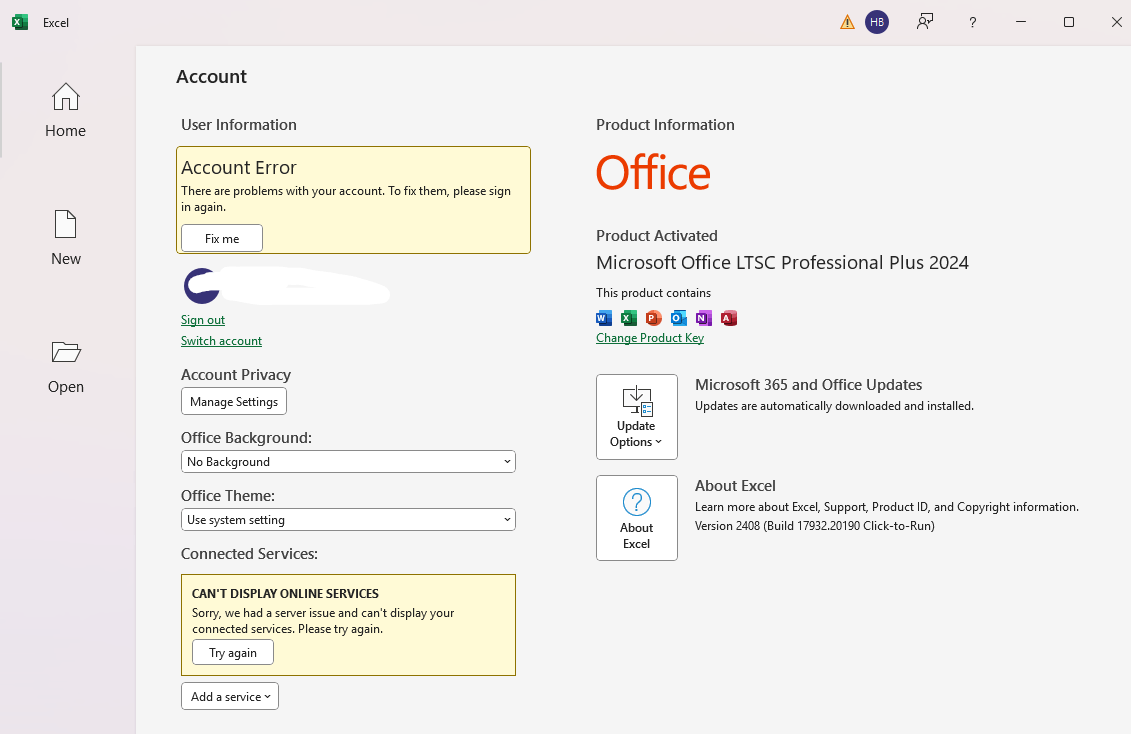
Task: Click the Microsoft Office LTSC Professional Plus 2024 text
Action: [x=782, y=262]
